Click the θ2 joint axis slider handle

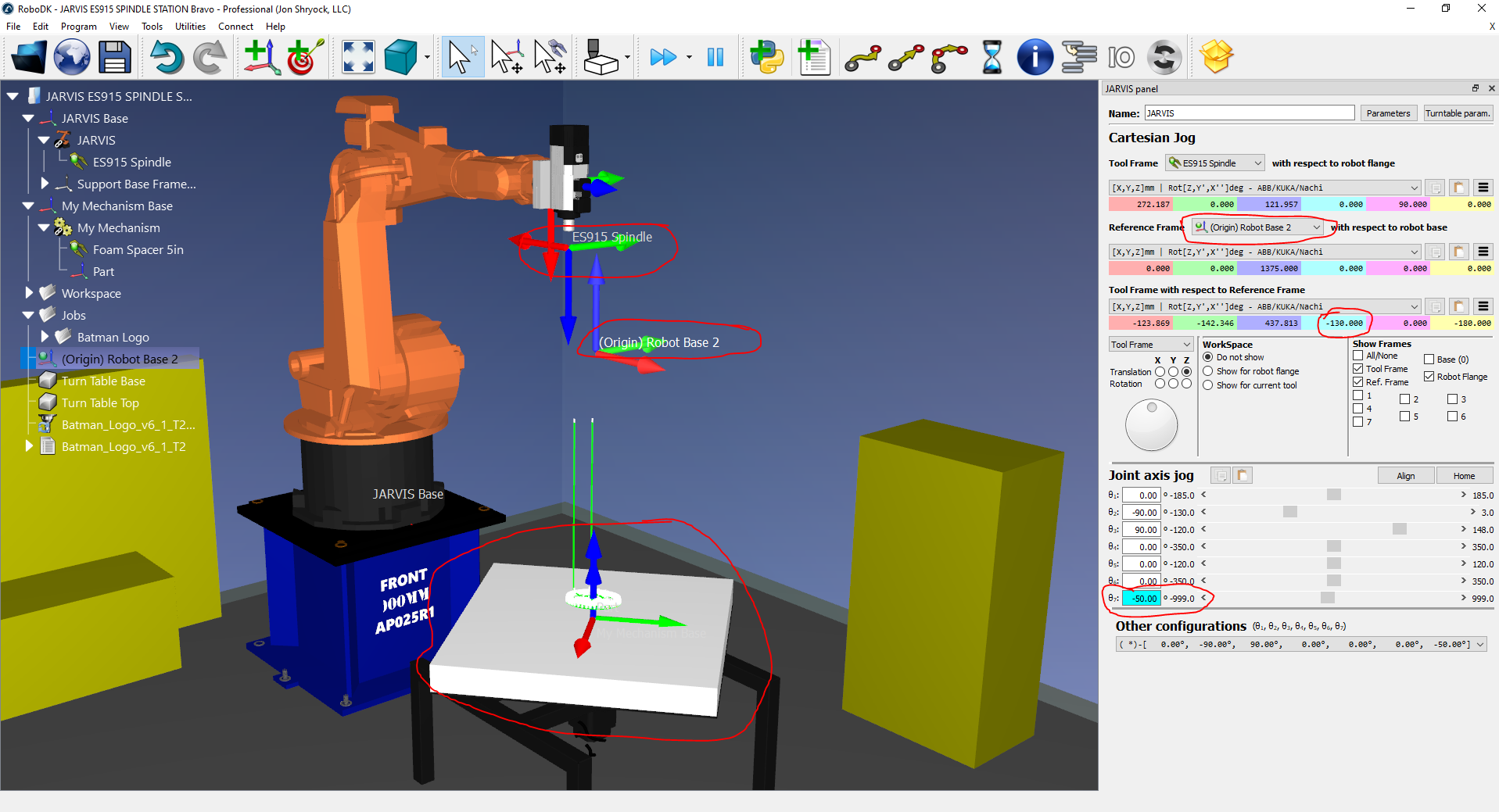pos(1290,512)
